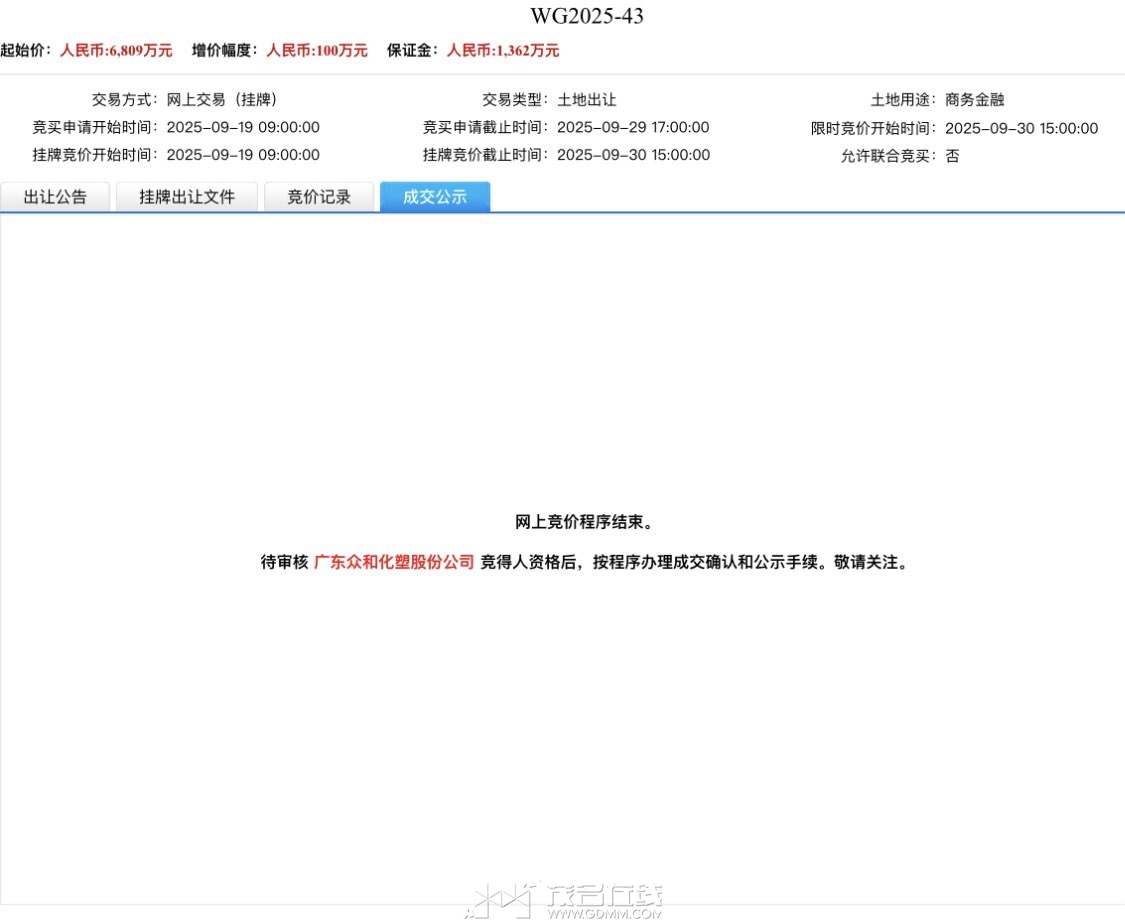1125x924 pixels.
Task: Click the 挂牌竞价截止时间 date value
Action: (x=633, y=155)
